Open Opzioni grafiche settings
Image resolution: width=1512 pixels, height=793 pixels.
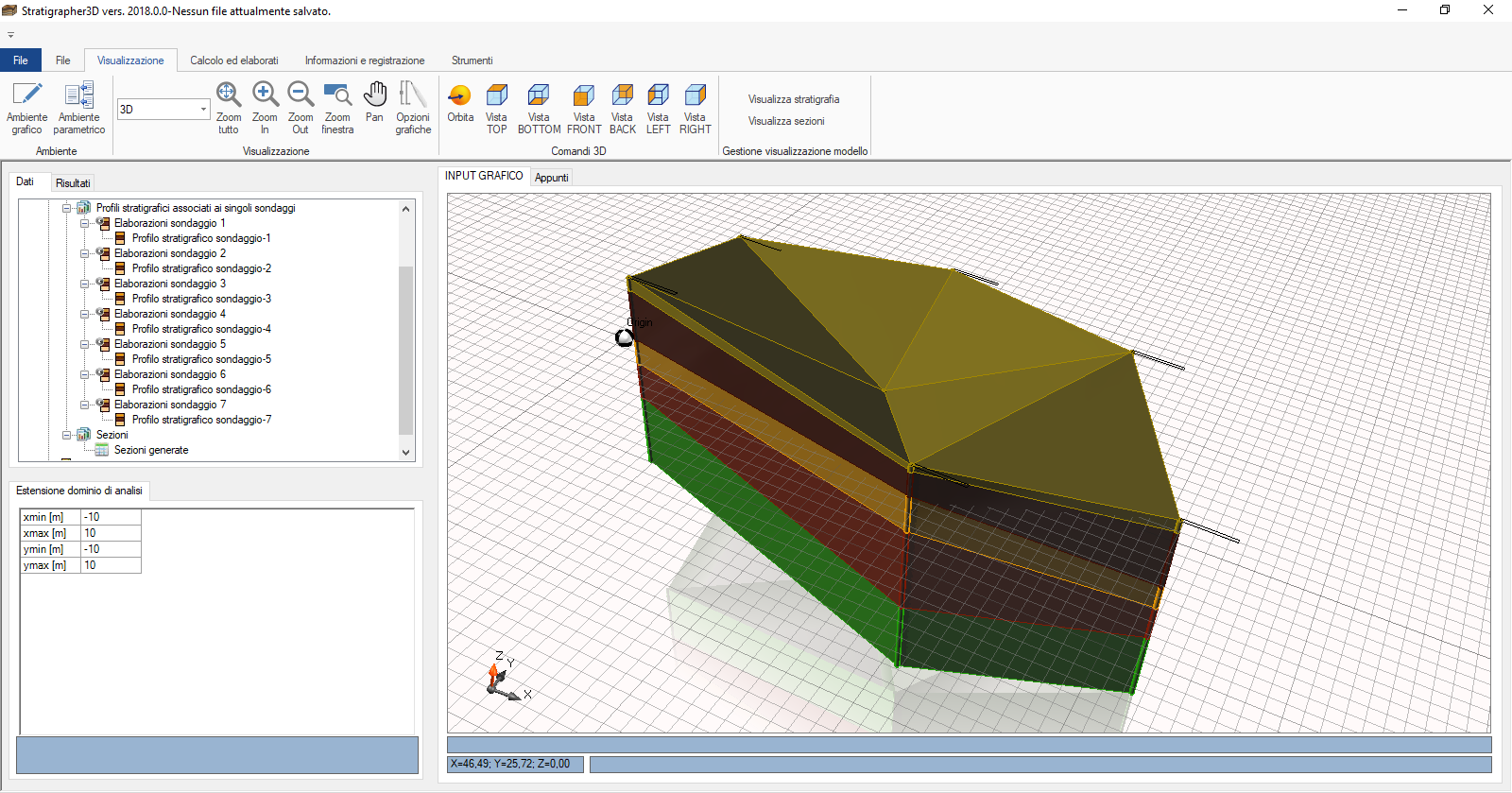(x=413, y=108)
